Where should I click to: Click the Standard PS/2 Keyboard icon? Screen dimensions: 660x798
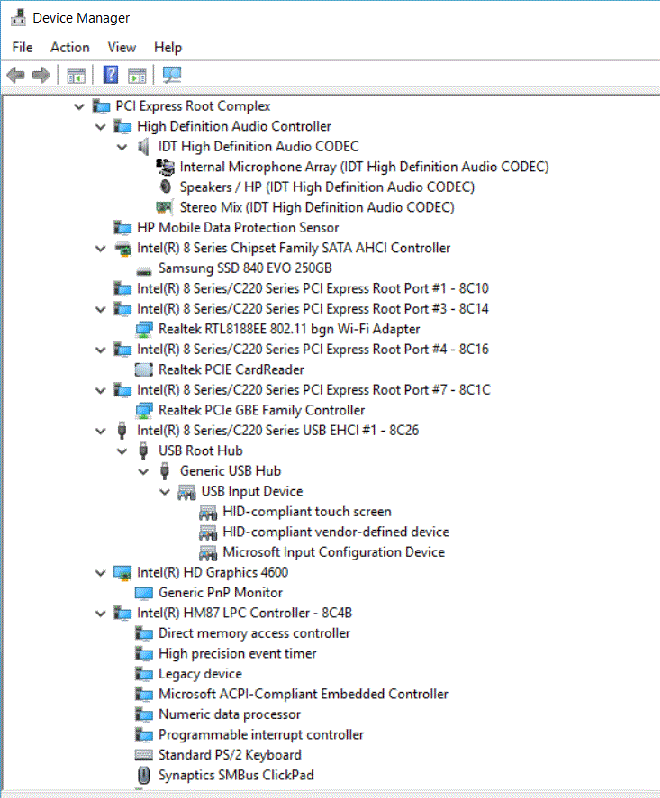(144, 755)
